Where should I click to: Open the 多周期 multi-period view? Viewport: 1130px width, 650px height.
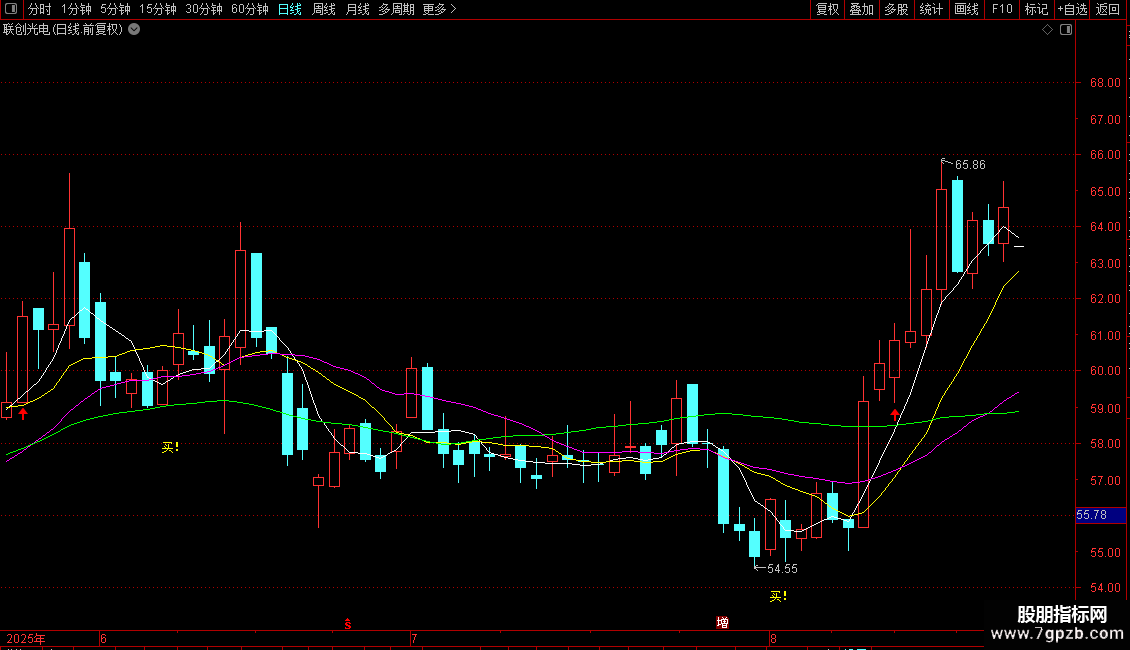[396, 9]
